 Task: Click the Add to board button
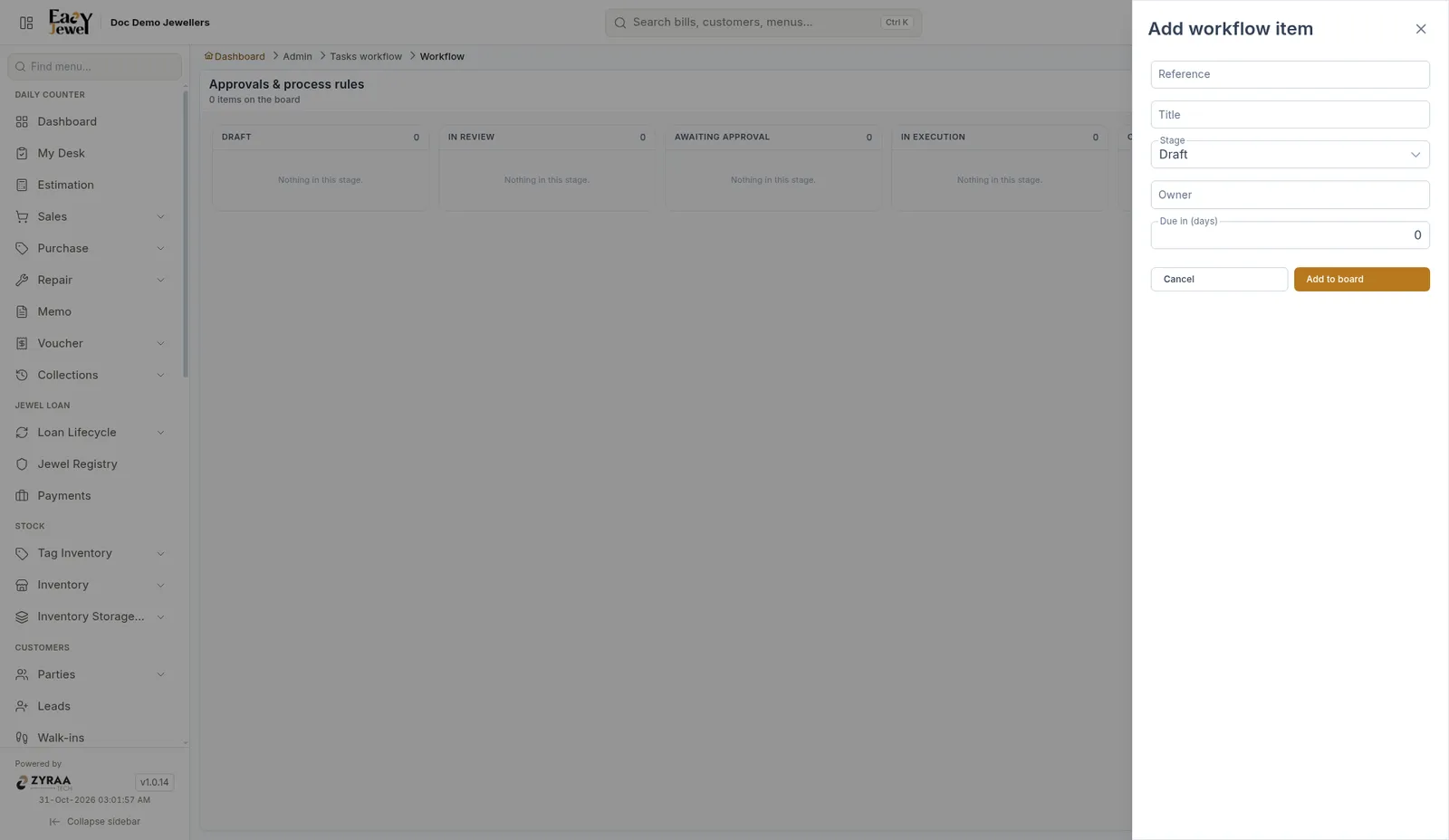[x=1361, y=279]
